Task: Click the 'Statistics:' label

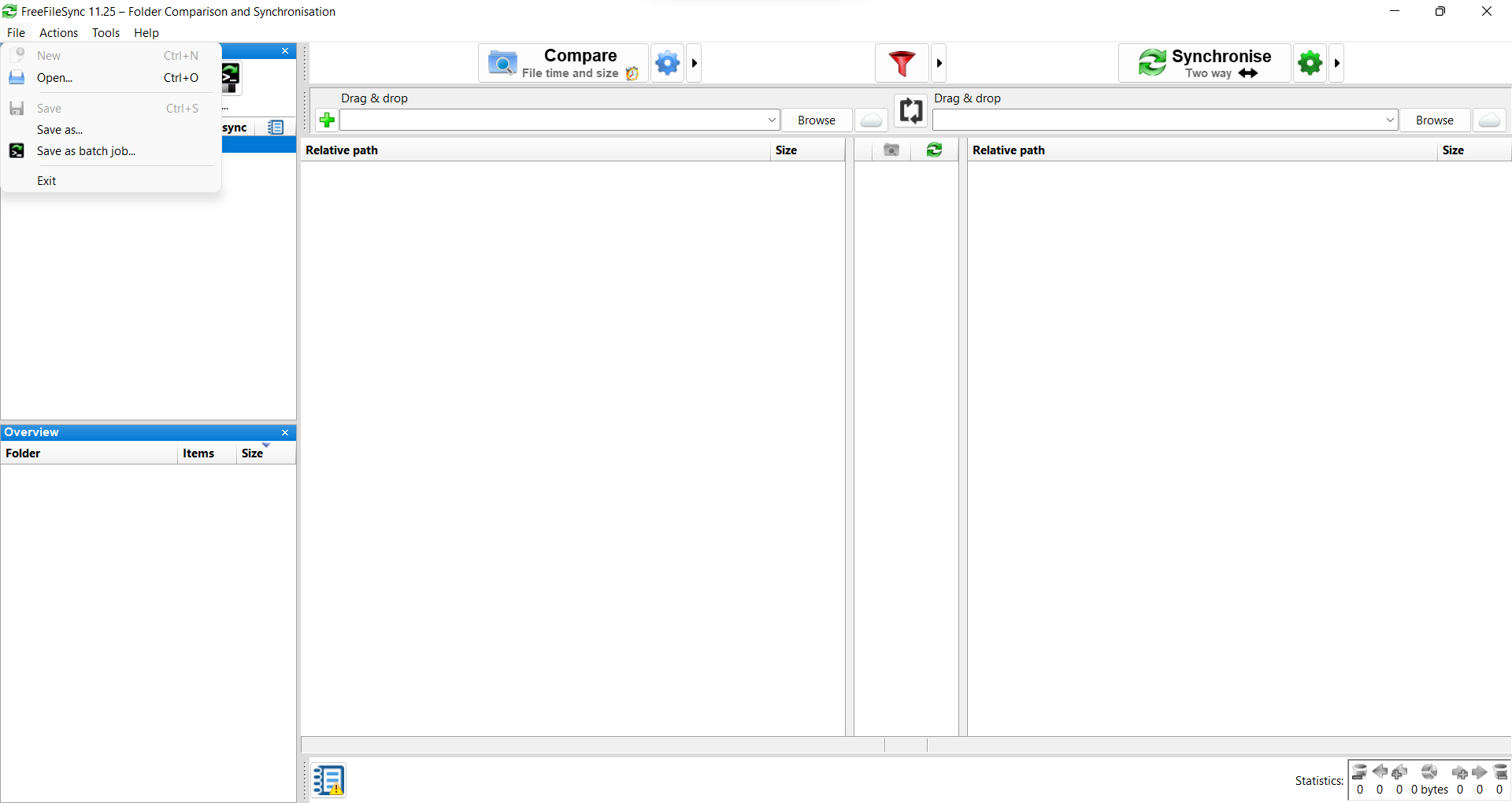Action: 1319,781
